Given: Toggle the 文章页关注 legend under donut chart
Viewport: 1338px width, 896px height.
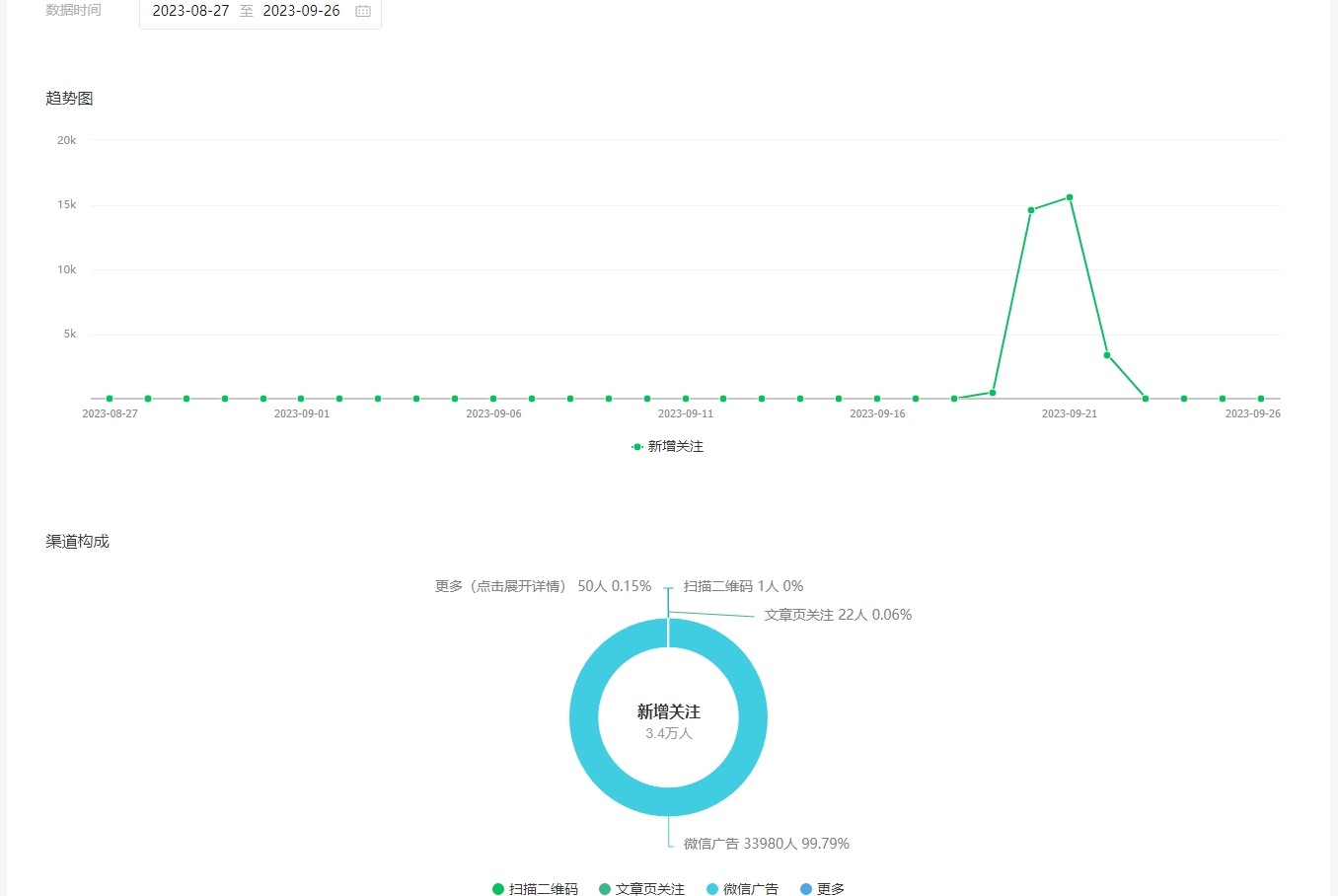Looking at the screenshot, I should [641, 889].
